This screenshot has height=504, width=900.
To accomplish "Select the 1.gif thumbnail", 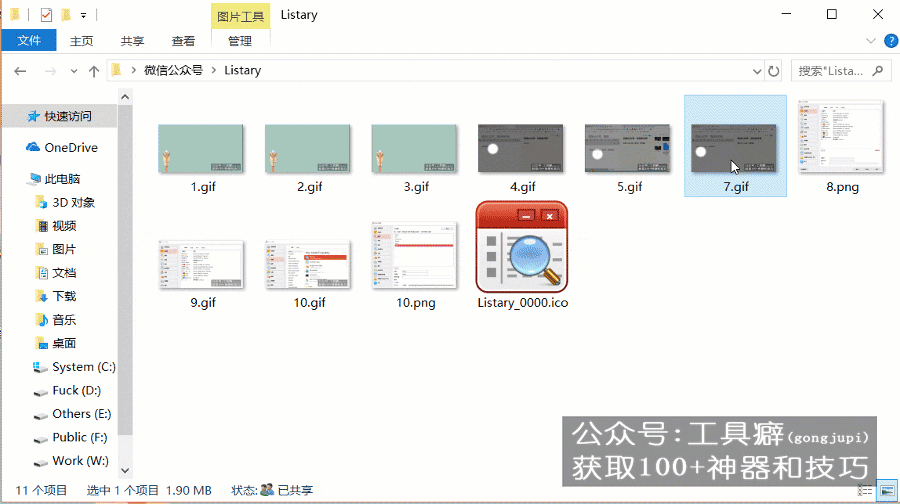I will (201, 149).
